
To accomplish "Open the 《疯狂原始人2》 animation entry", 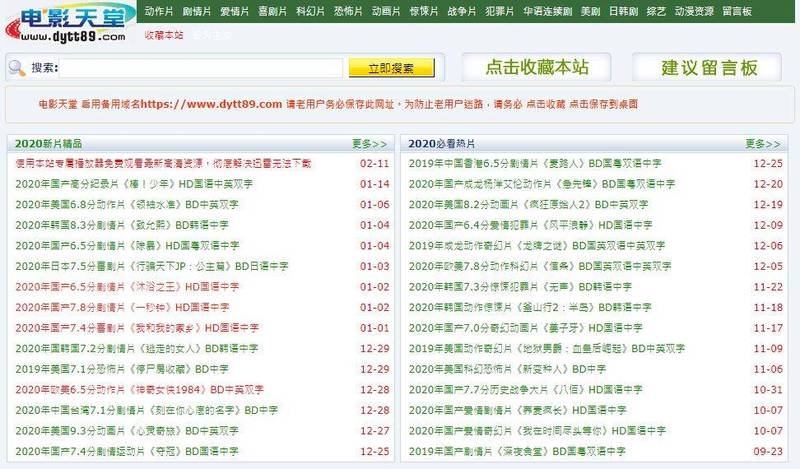I will [x=528, y=205].
